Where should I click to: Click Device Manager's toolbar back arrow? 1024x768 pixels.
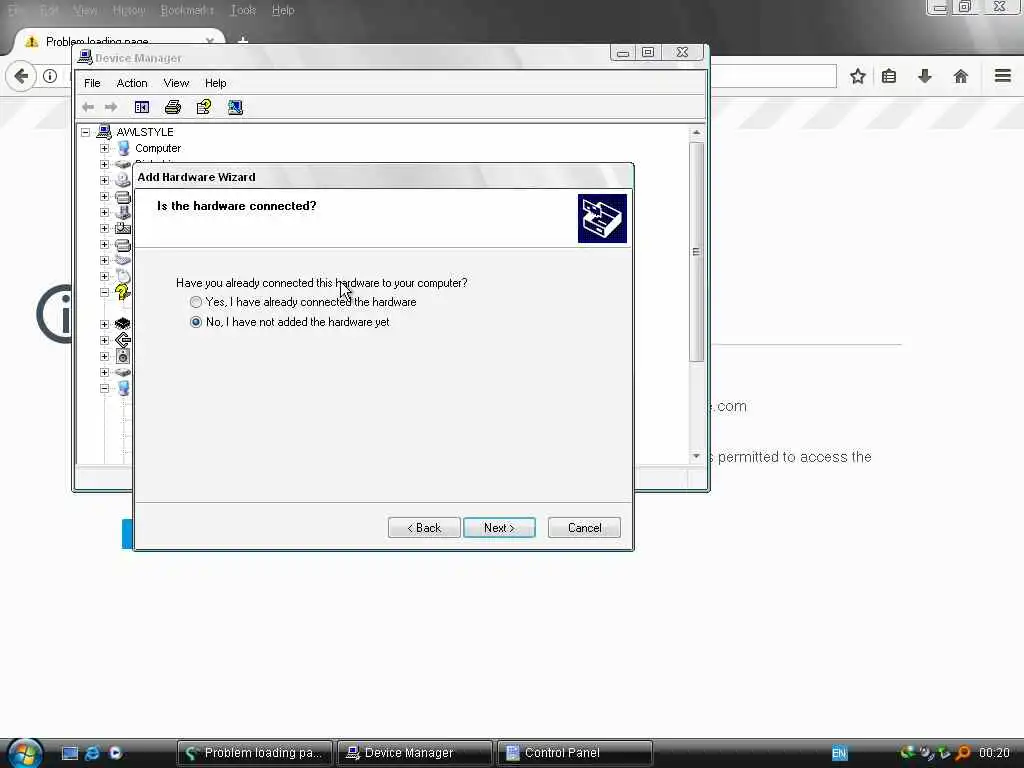click(88, 107)
